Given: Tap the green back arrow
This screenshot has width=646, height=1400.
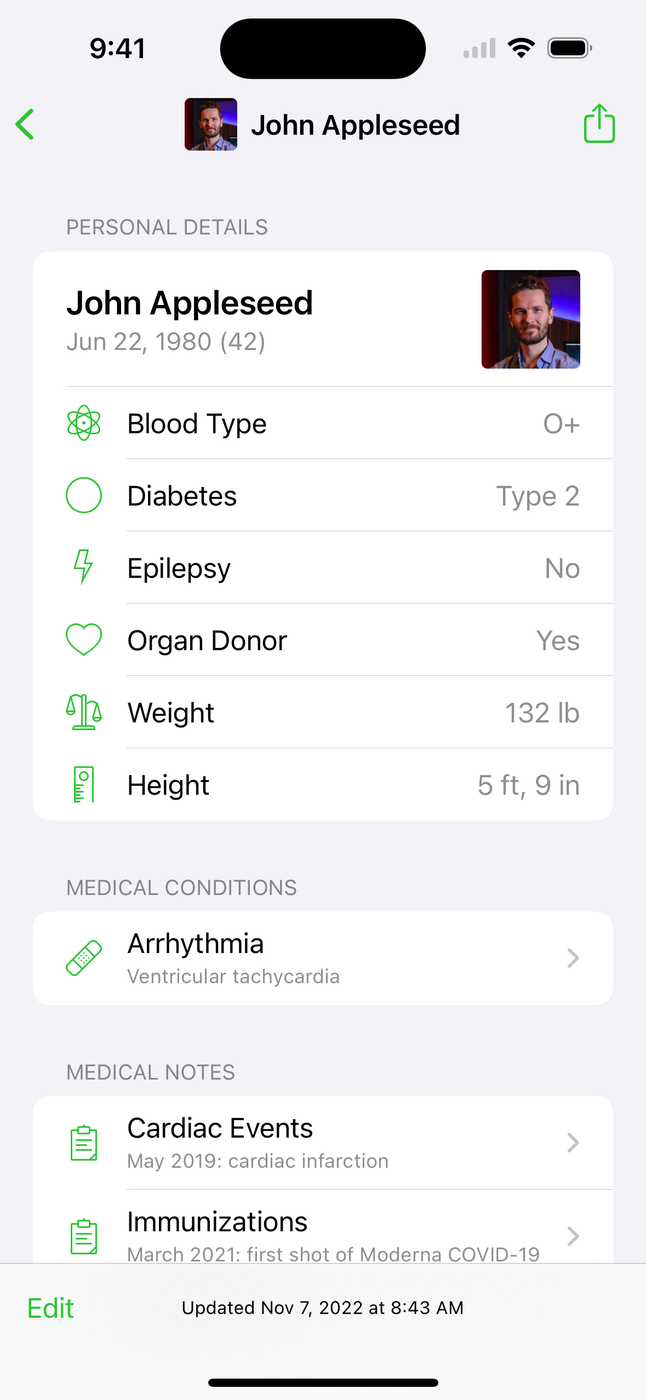Looking at the screenshot, I should (x=26, y=125).
